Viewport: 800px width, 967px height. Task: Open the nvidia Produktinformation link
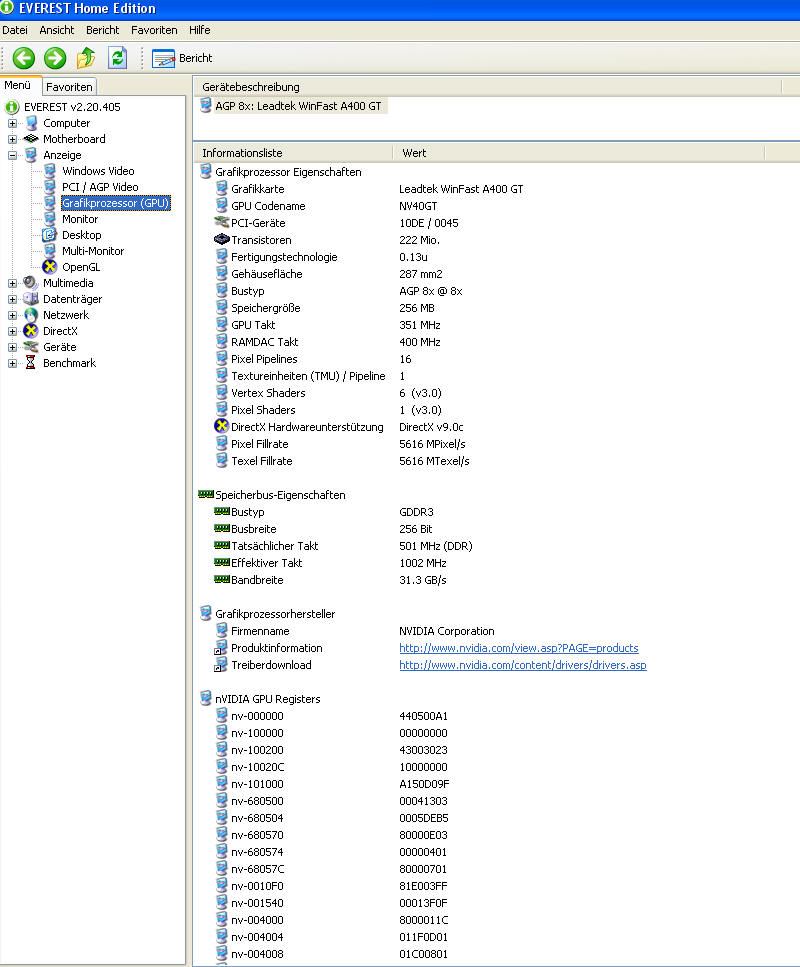pyautogui.click(x=519, y=648)
